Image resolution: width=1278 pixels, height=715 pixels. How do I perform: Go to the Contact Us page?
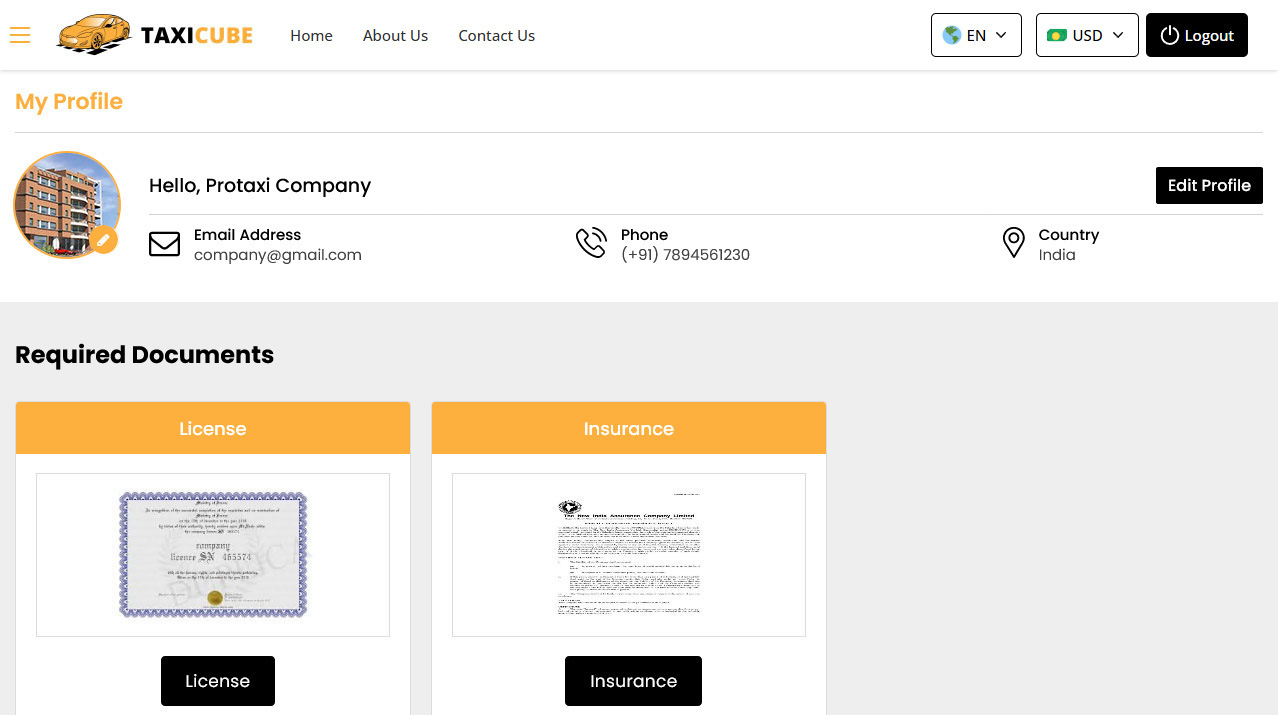[x=496, y=35]
